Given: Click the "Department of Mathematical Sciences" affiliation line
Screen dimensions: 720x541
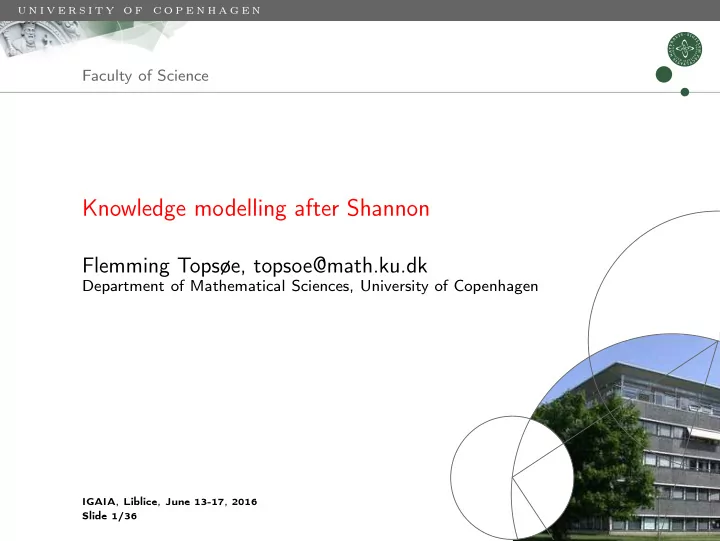Looking at the screenshot, I should (310, 286).
